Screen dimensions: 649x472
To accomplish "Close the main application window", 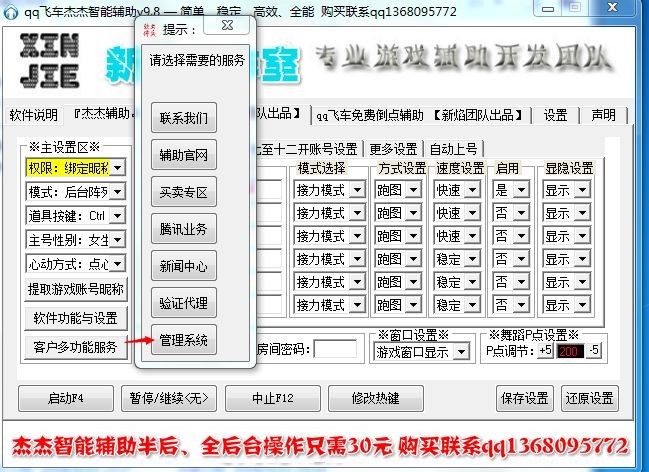I will 613,7.
